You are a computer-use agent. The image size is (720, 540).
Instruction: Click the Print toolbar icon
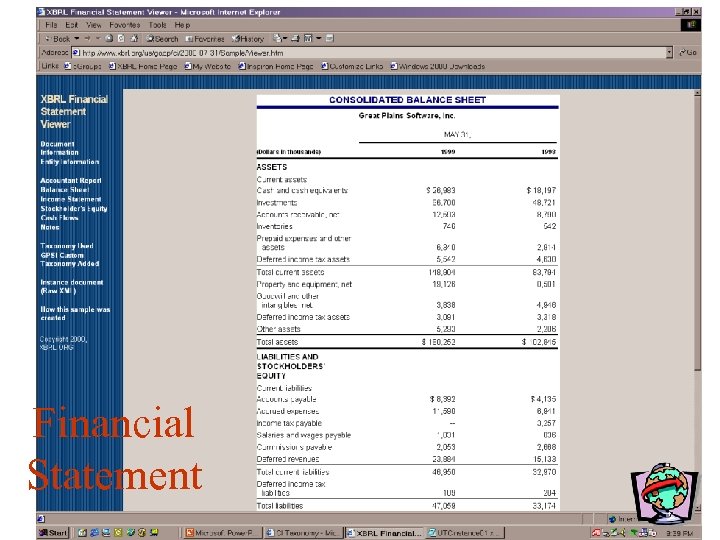(x=295, y=39)
